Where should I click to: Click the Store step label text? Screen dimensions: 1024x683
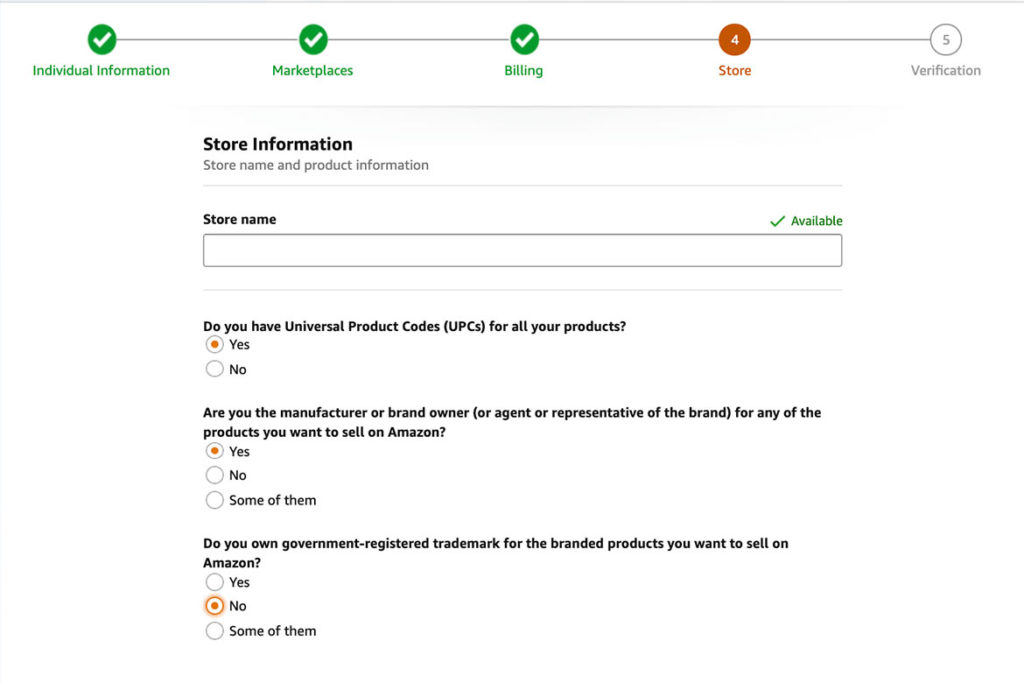[735, 71]
